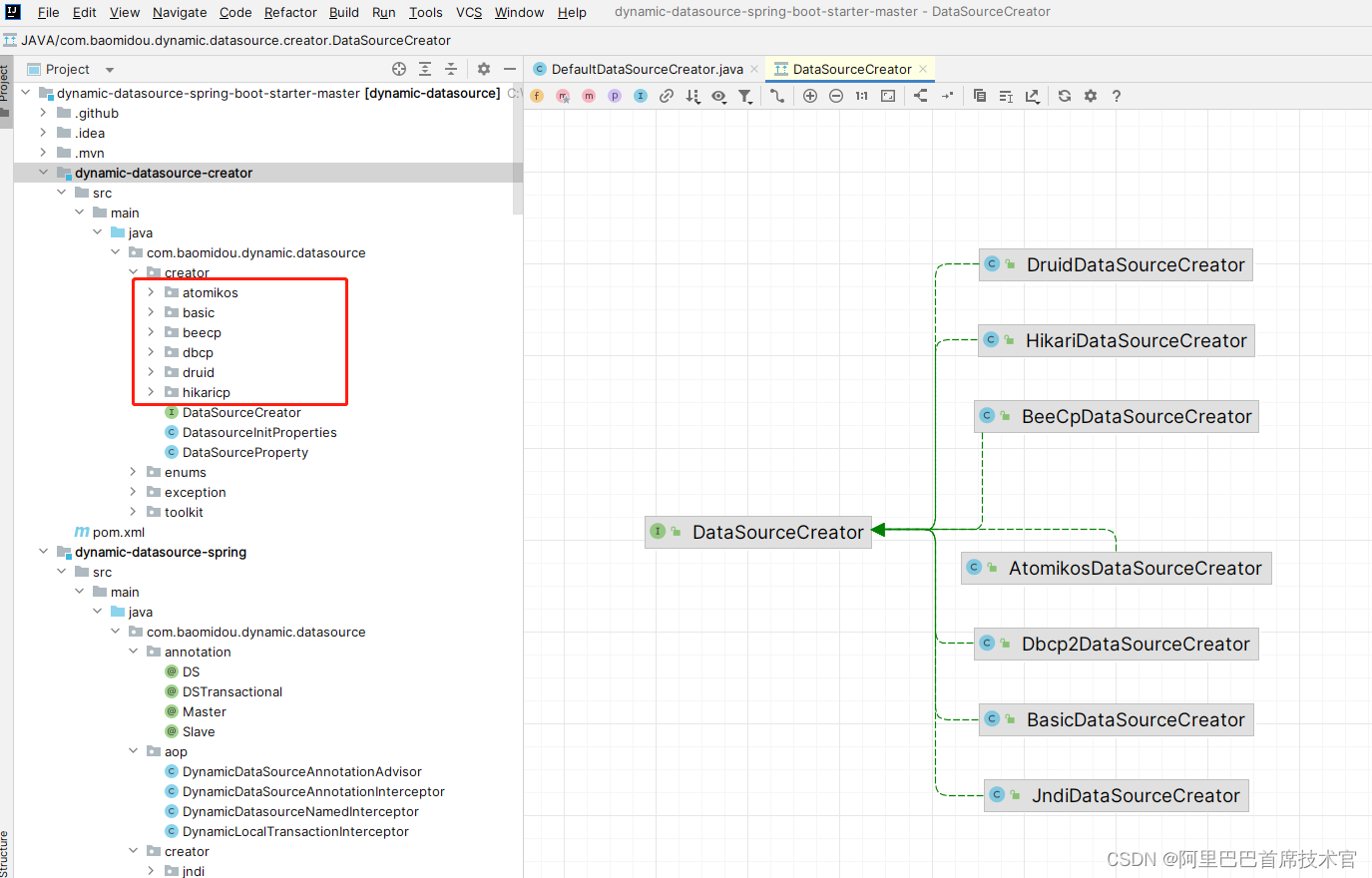The image size is (1372, 878).
Task: Click the edit diagram text list icon
Action: click(x=1006, y=96)
